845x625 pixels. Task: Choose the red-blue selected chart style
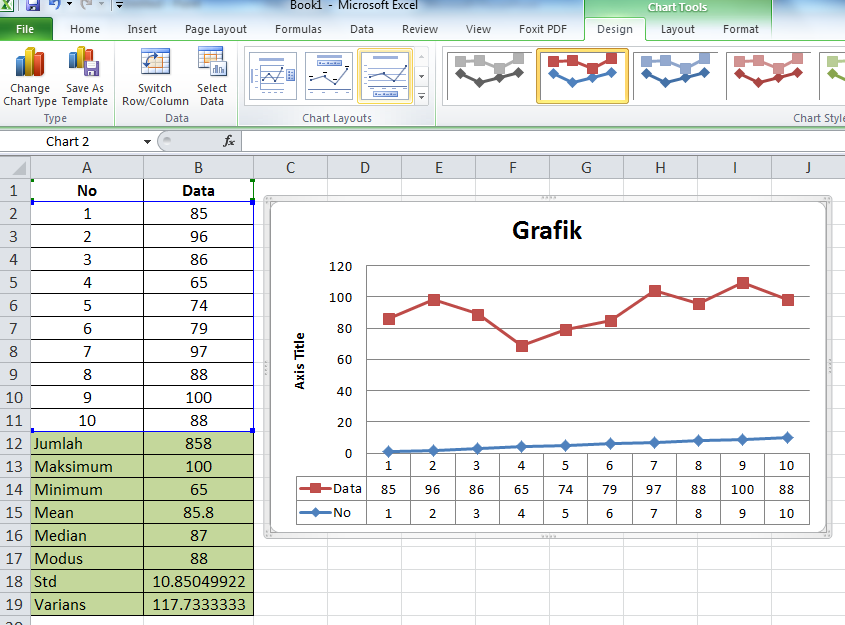[582, 75]
